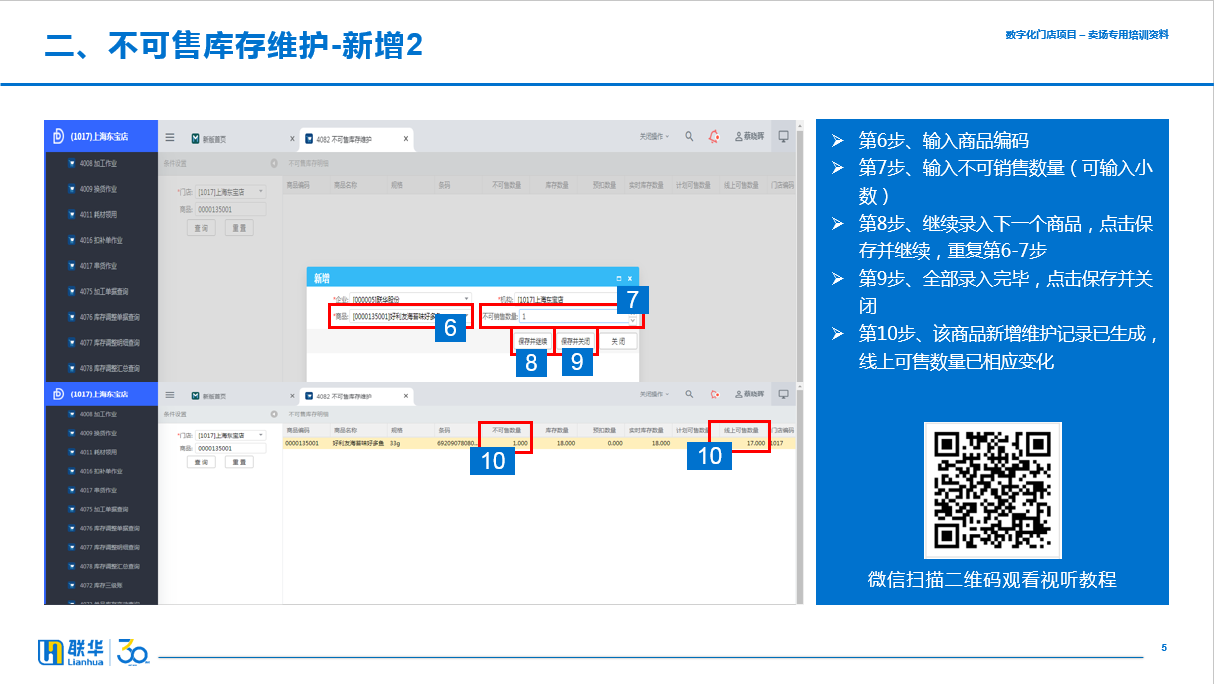Click the QR code on the slide
Image resolution: width=1214 pixels, height=684 pixels.
click(x=992, y=491)
